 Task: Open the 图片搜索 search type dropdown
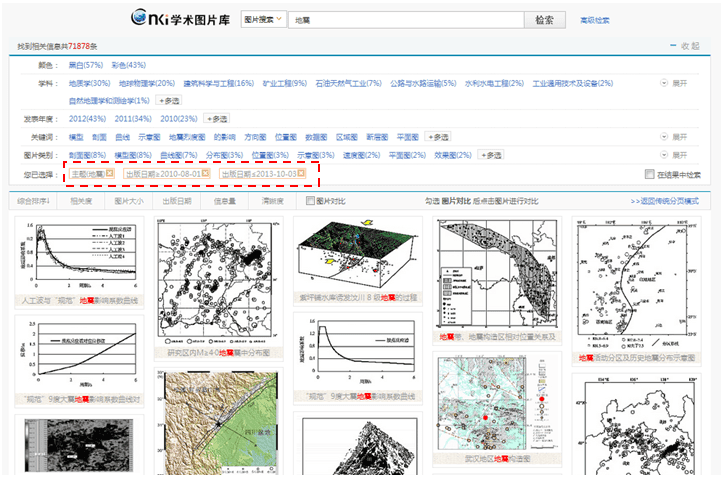(x=263, y=19)
